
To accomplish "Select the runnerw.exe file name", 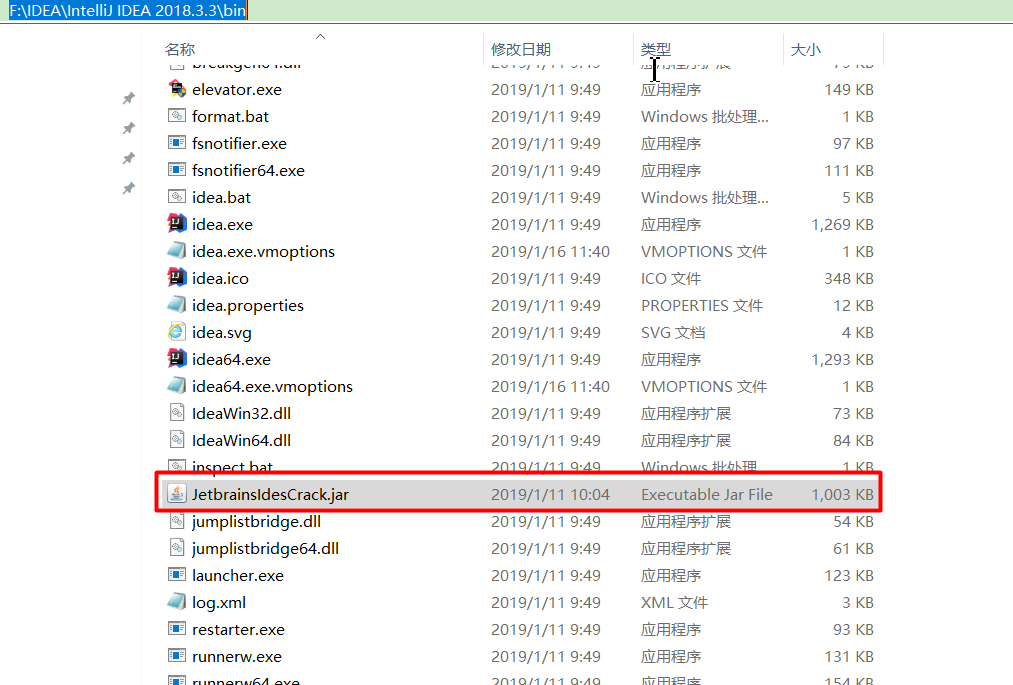I will pos(236,657).
